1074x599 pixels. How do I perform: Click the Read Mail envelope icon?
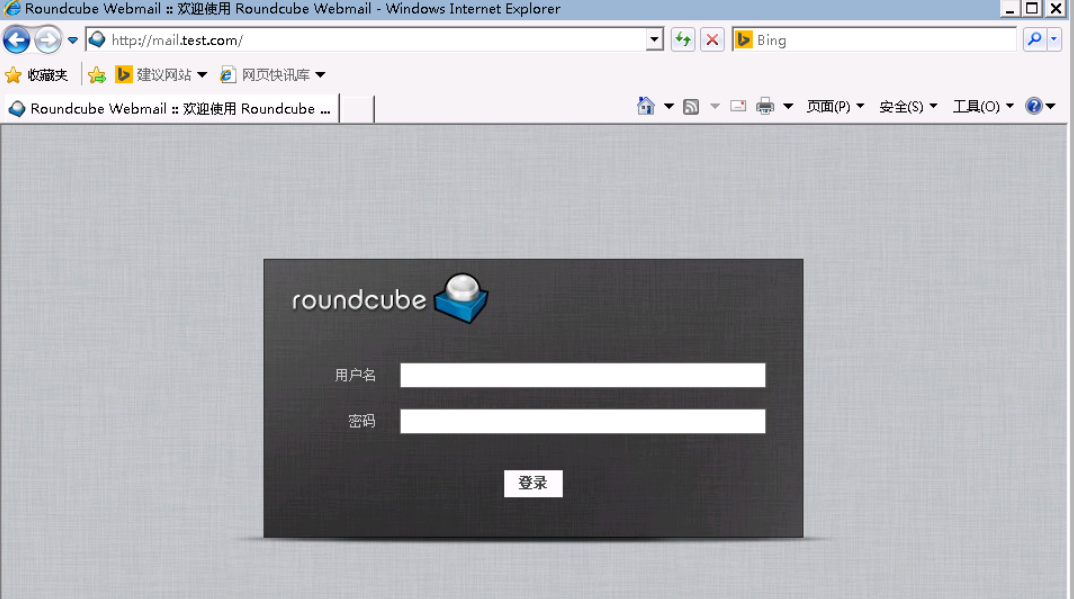coord(738,106)
